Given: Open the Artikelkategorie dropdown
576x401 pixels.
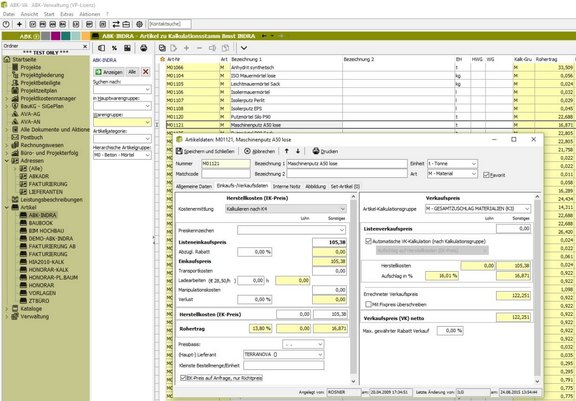Looking at the screenshot, I should [148, 138].
